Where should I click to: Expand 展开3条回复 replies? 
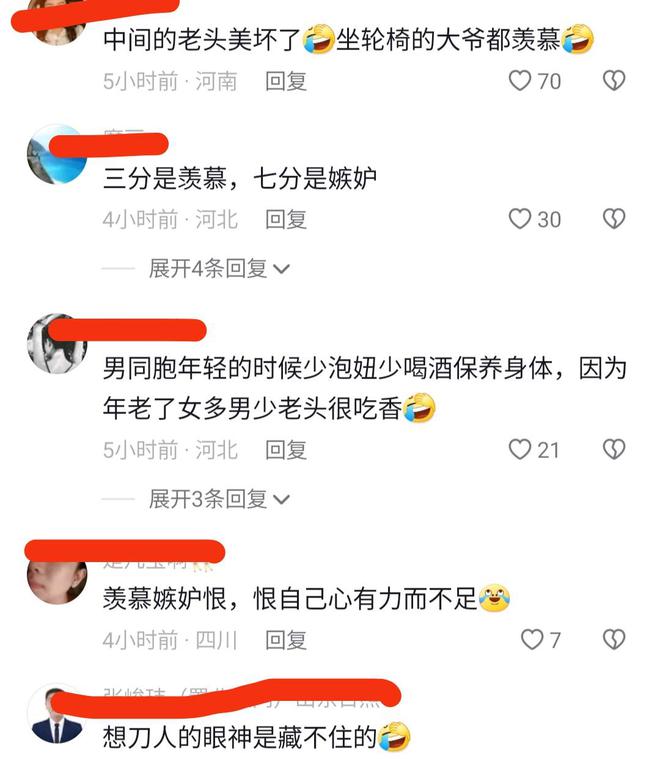219,499
